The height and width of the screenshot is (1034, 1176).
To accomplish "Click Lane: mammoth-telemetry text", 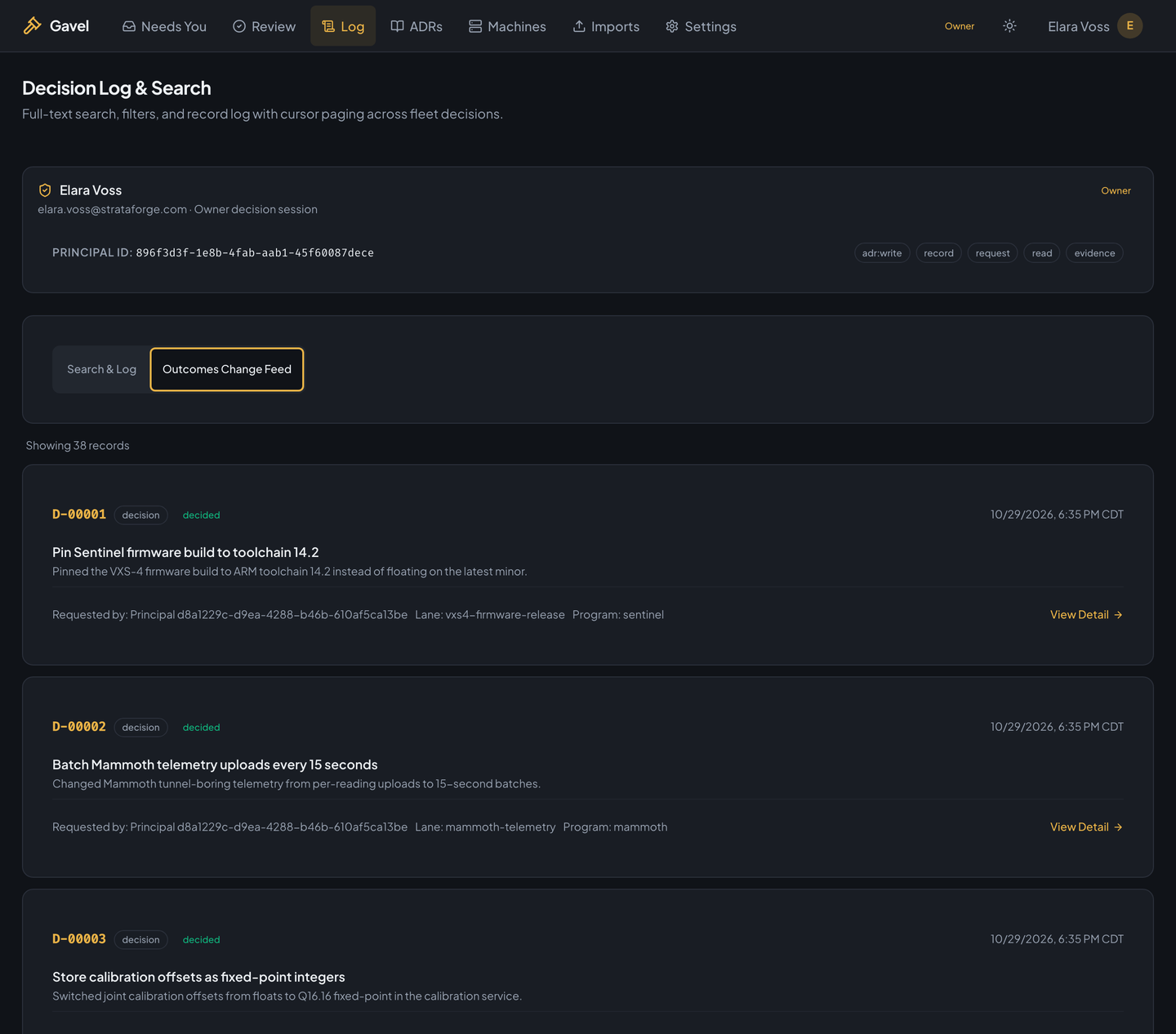I will click(x=485, y=827).
